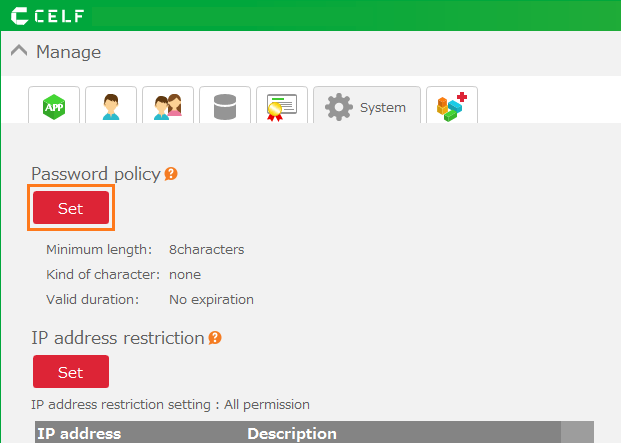
Task: Show help for Password policy
Action: click(x=171, y=174)
